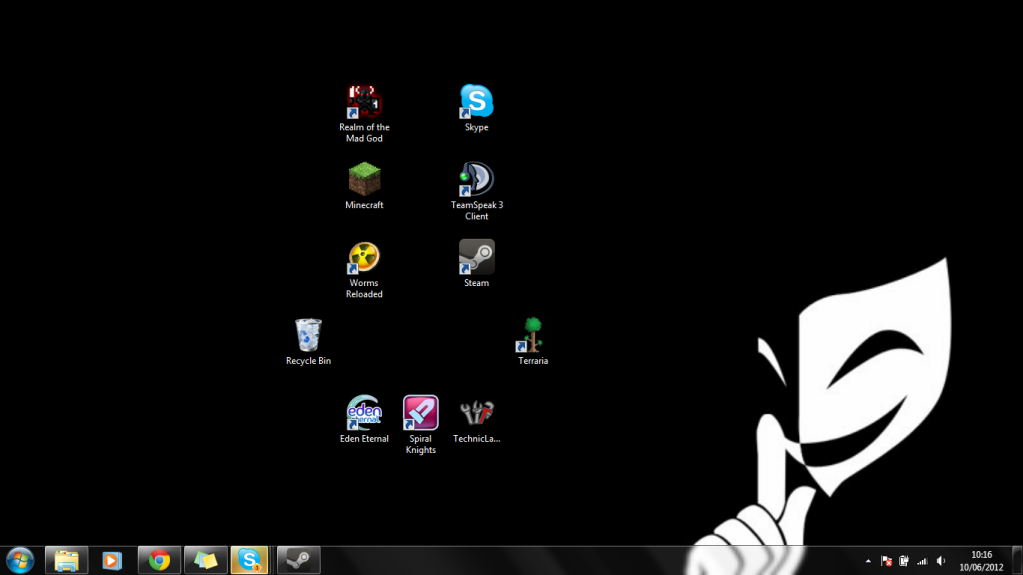Image resolution: width=1023 pixels, height=575 pixels.
Task: Open Windows Explorer from the taskbar
Action: pos(67,561)
